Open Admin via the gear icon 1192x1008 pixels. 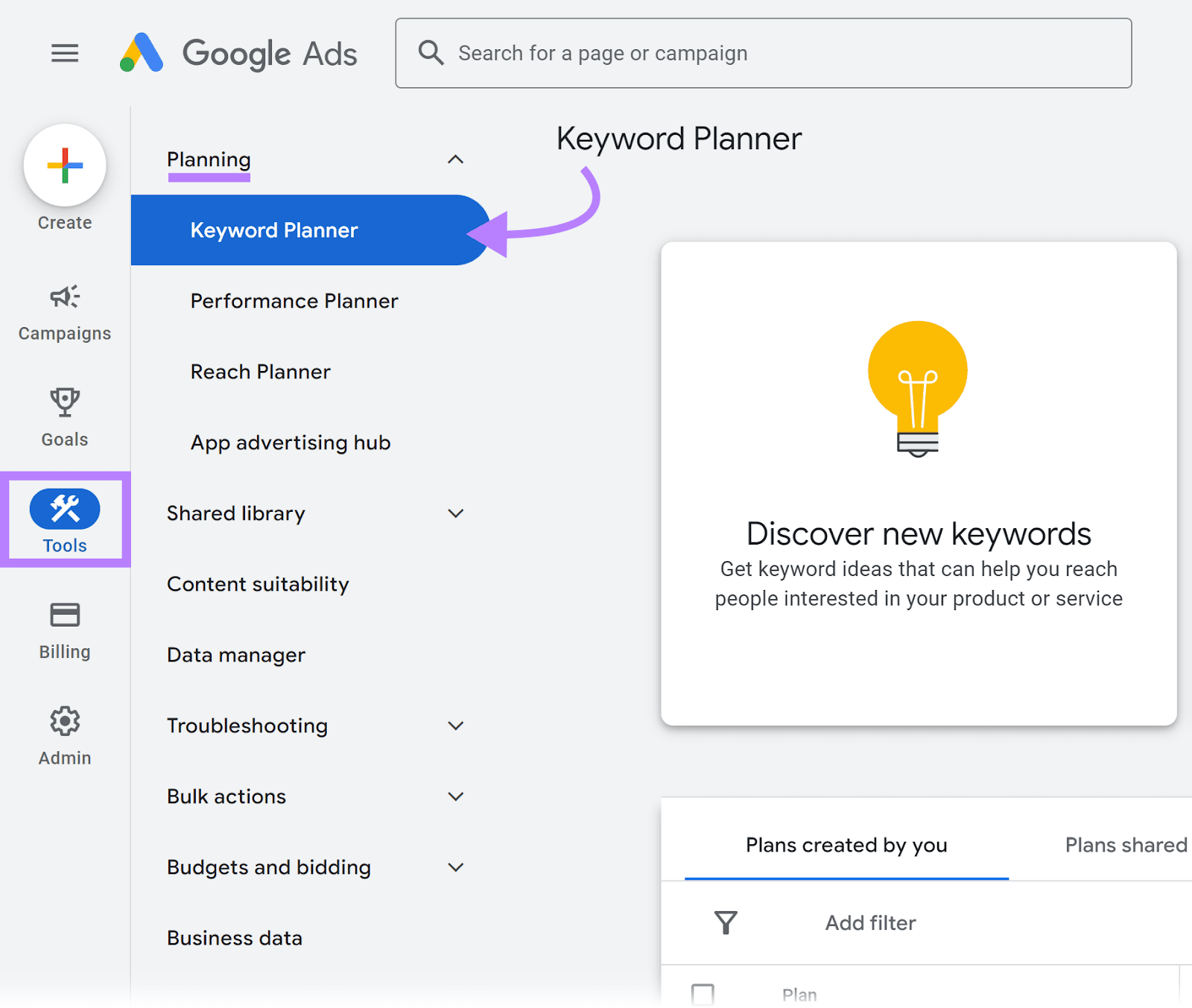64,721
